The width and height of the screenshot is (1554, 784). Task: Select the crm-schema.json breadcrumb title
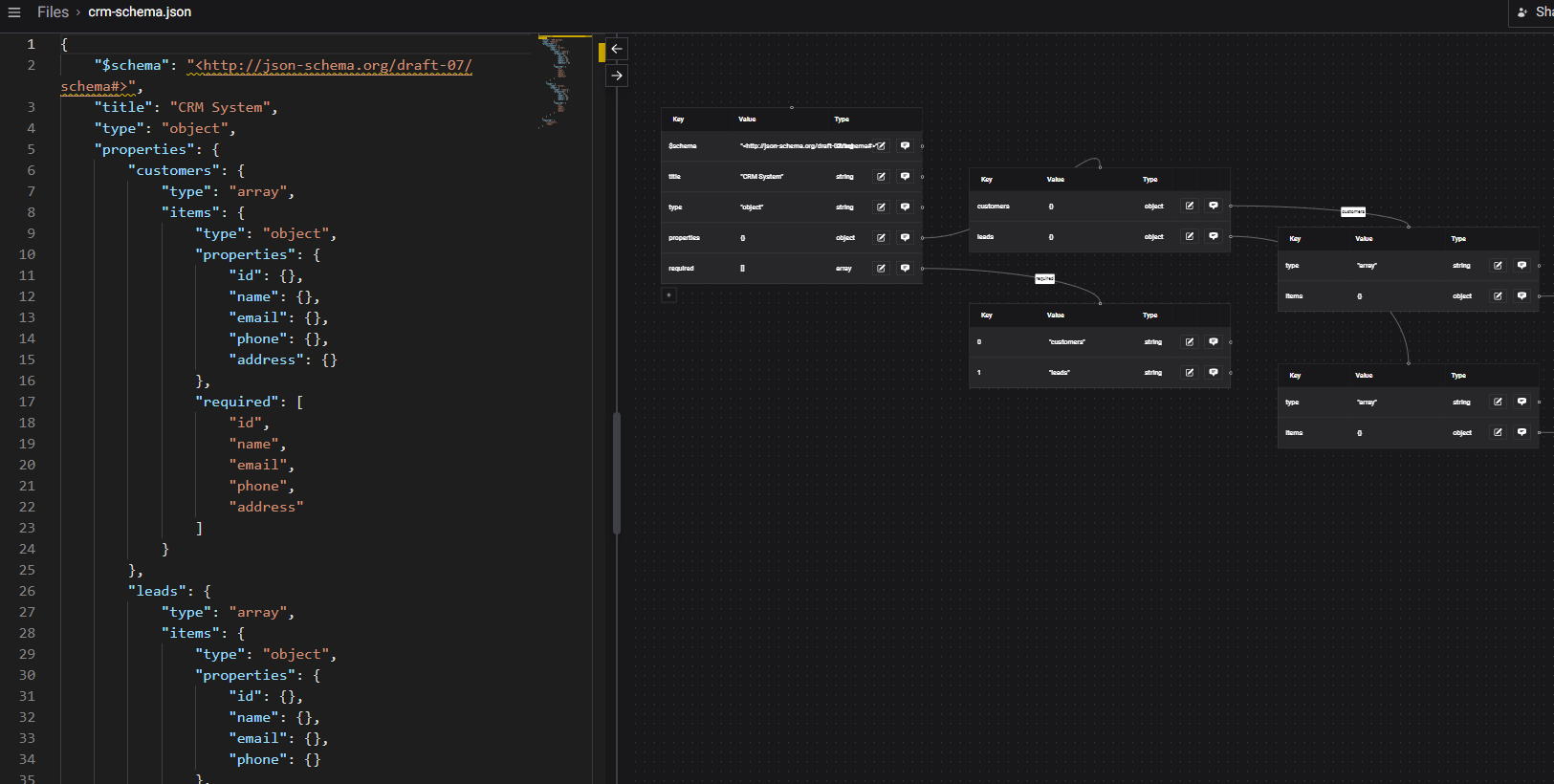(140, 12)
